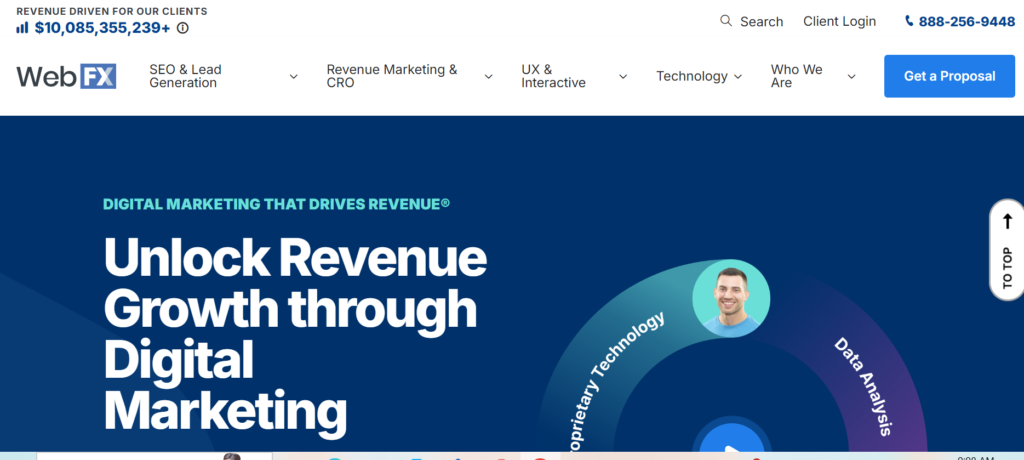Image resolution: width=1024 pixels, height=460 pixels.
Task: Open the Revenue Marketing & CRO menu
Action: (392, 76)
